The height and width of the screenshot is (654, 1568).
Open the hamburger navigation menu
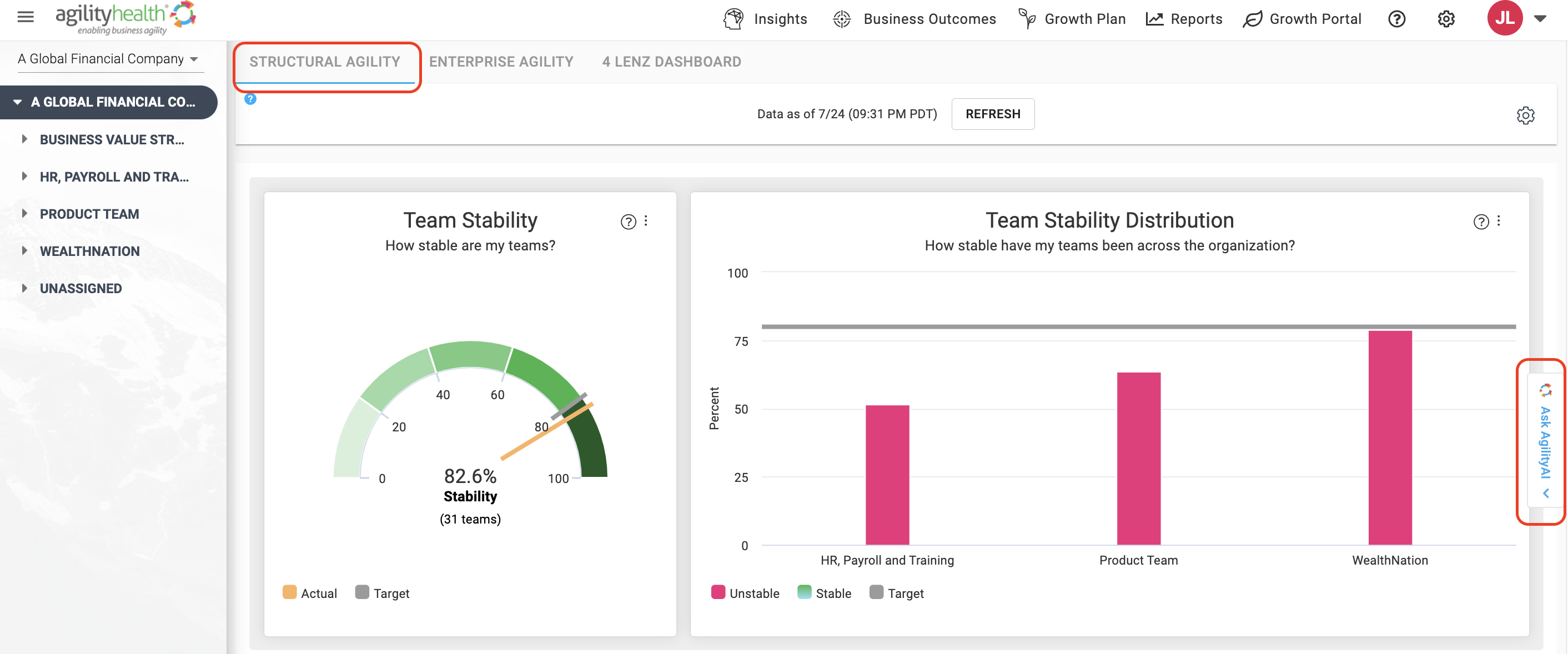[26, 17]
